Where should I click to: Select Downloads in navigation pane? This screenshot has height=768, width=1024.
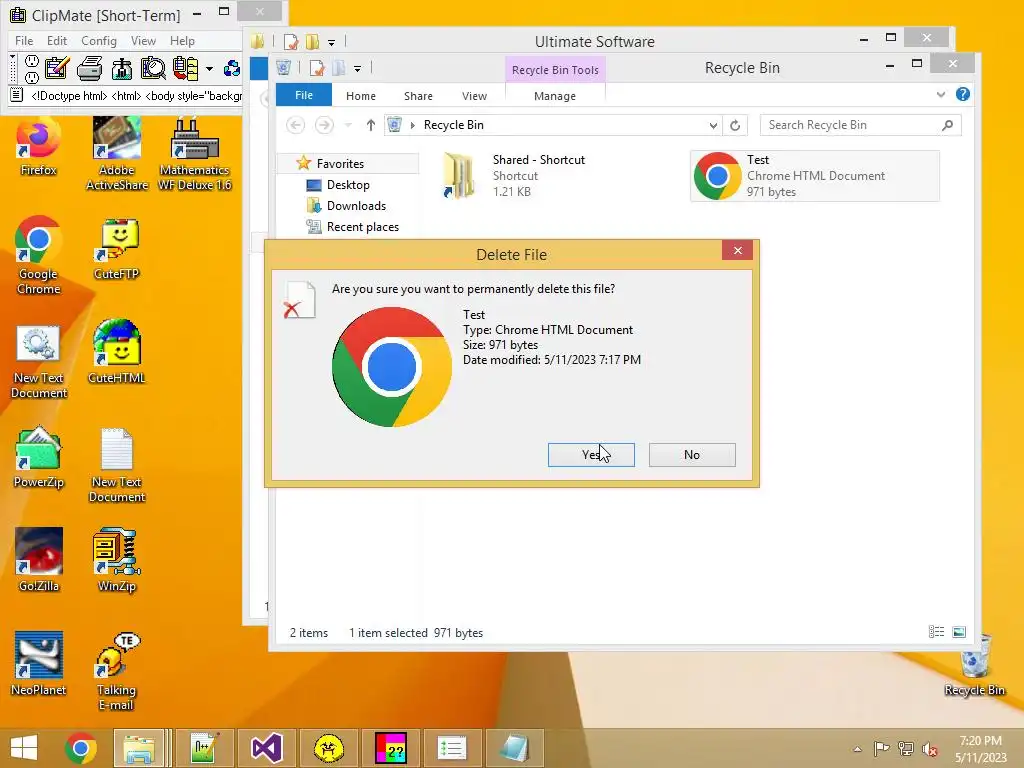click(x=357, y=206)
